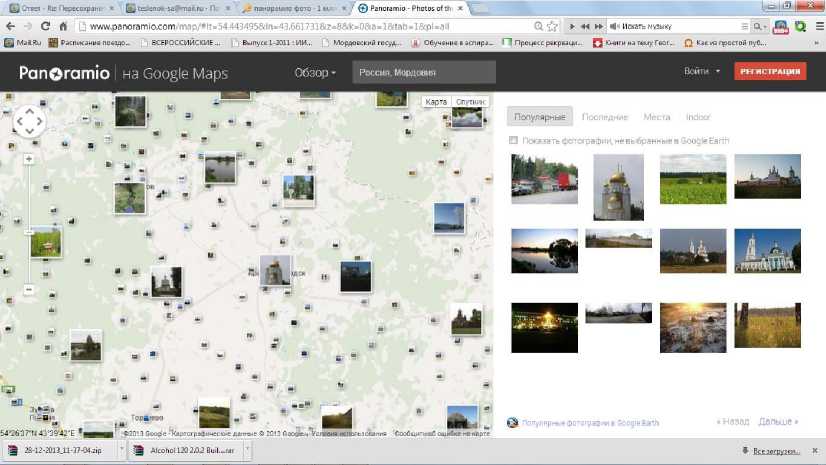Image resolution: width=826 pixels, height=465 pixels.
Task: Toggle show photos not selected for Google Earth
Action: 513,141
